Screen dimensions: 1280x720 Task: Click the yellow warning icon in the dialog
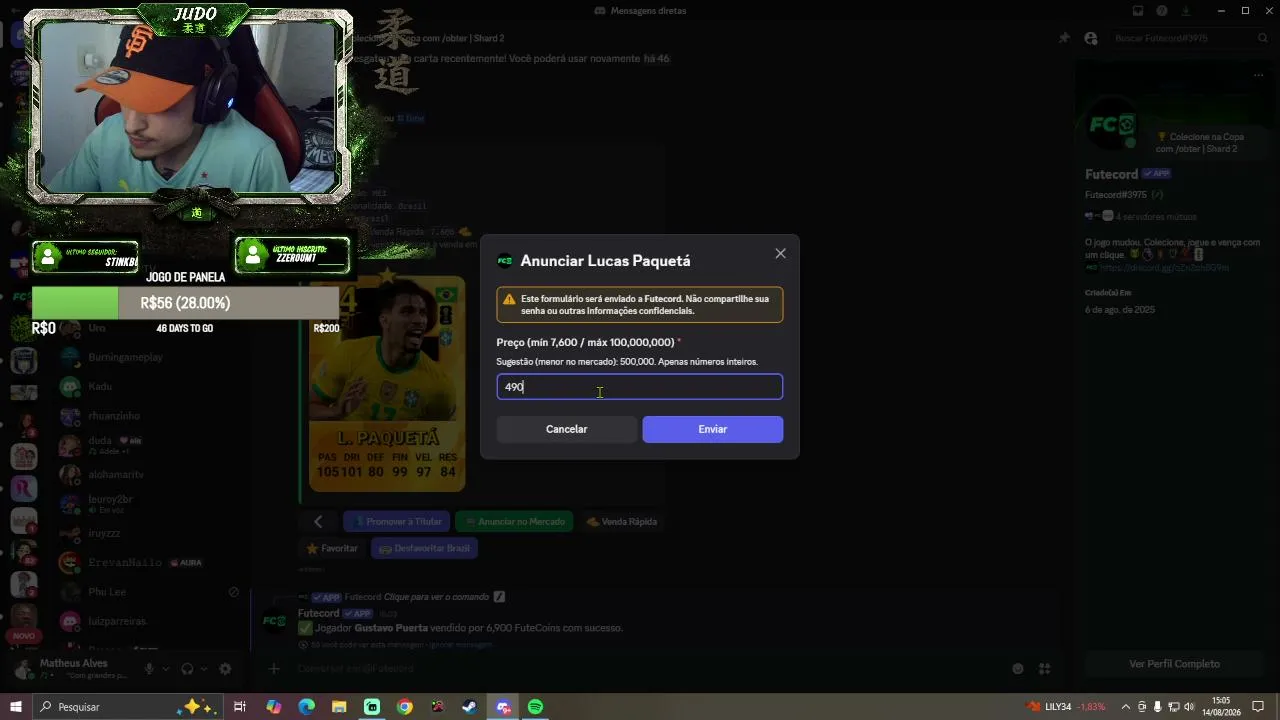(x=509, y=299)
